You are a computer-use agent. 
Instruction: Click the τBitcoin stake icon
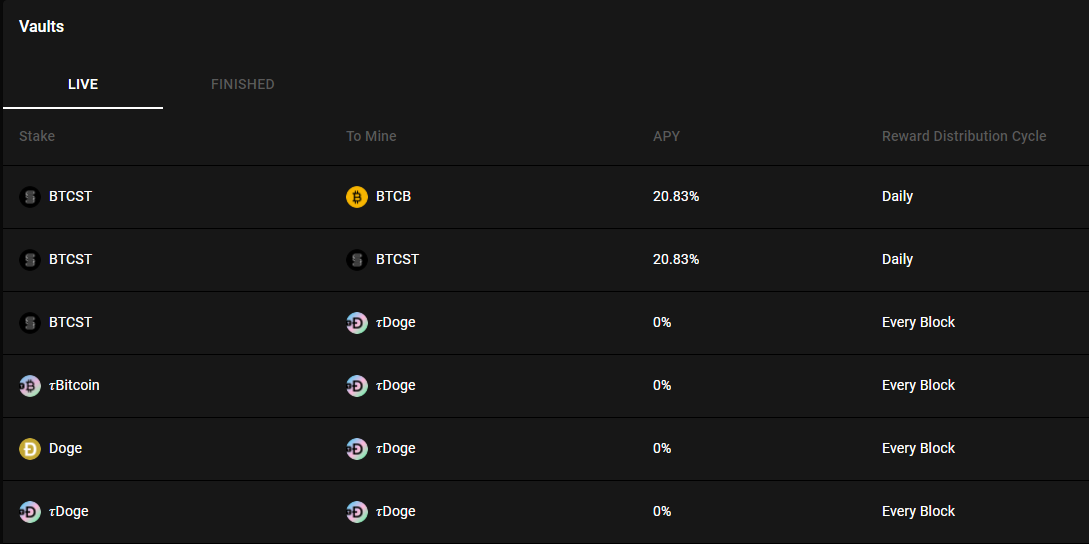pyautogui.click(x=30, y=386)
